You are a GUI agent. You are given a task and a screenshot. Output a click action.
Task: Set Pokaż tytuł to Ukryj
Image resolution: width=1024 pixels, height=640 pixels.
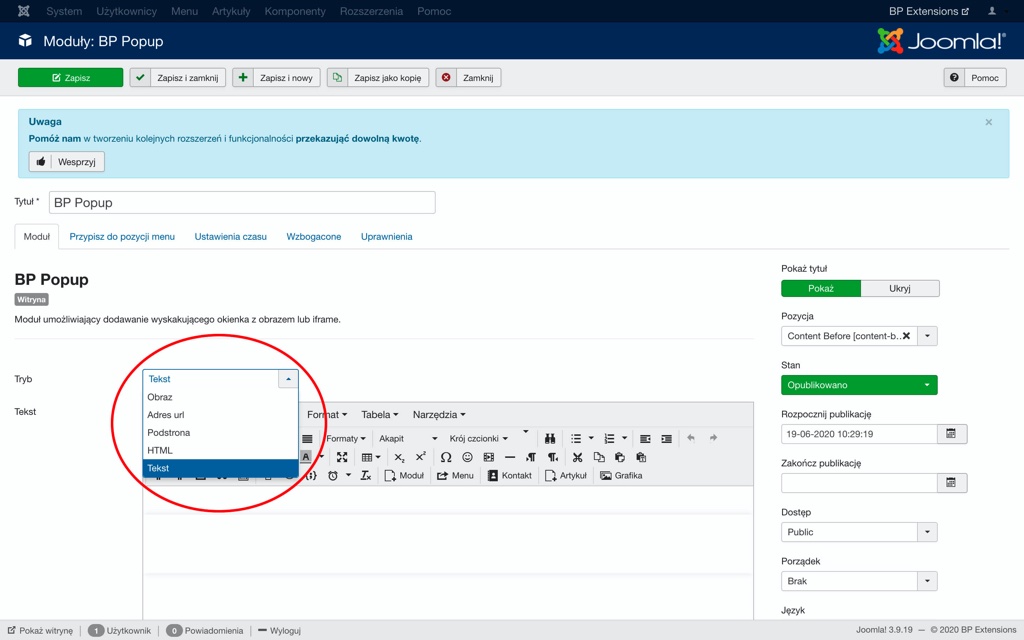click(899, 288)
